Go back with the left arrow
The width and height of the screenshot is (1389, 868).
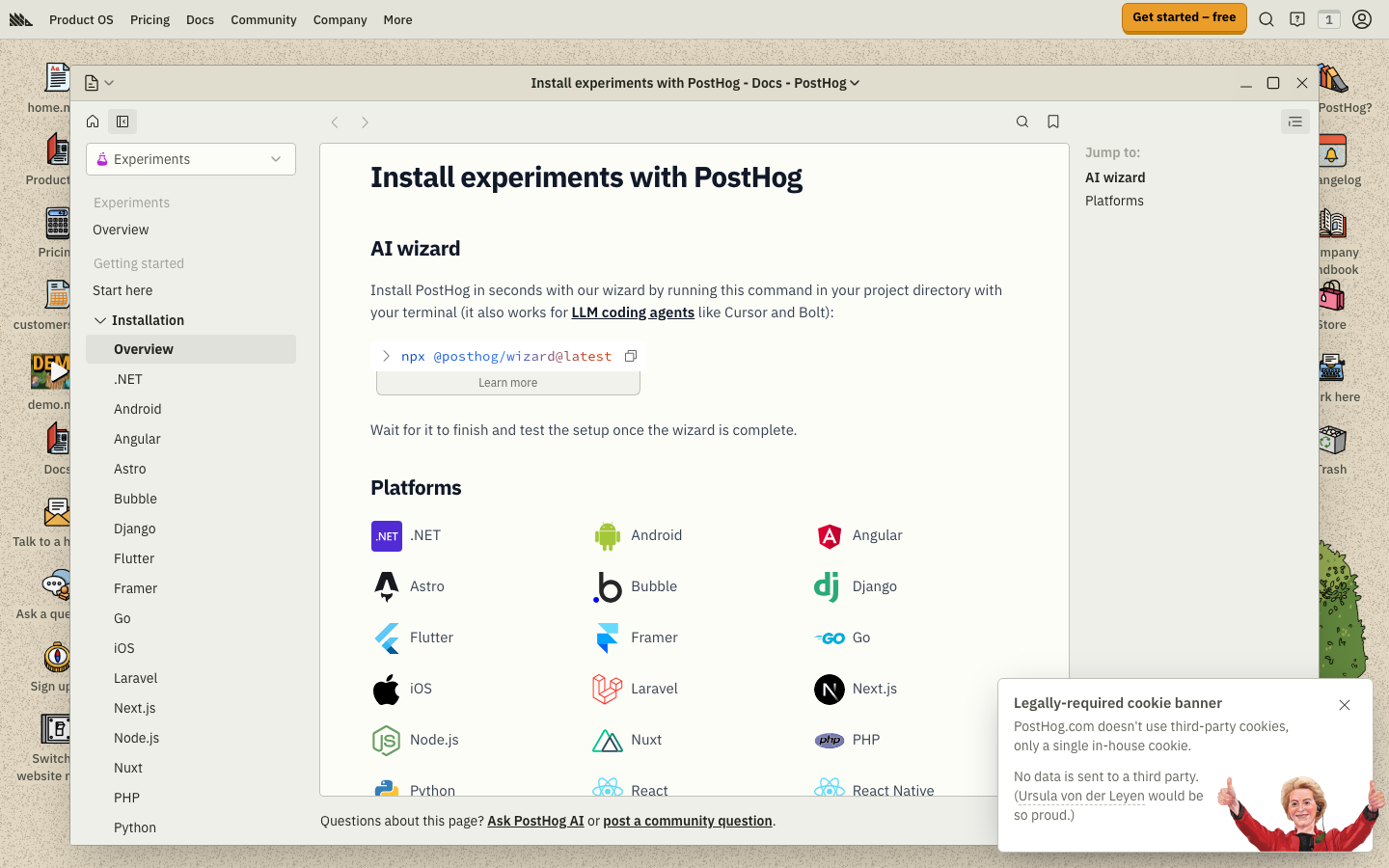335,122
